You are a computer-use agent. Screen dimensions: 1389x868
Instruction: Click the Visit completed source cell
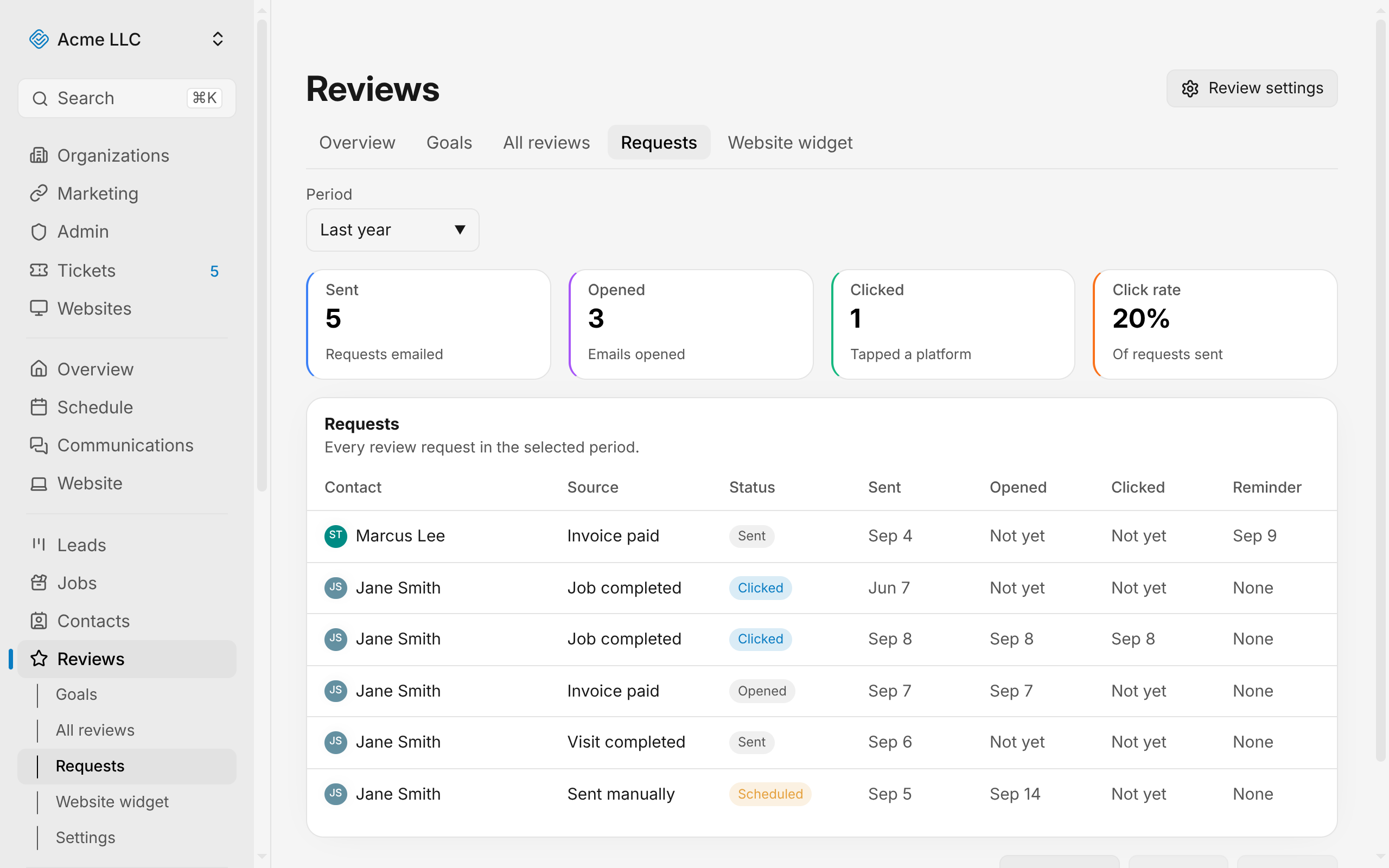[x=626, y=742]
